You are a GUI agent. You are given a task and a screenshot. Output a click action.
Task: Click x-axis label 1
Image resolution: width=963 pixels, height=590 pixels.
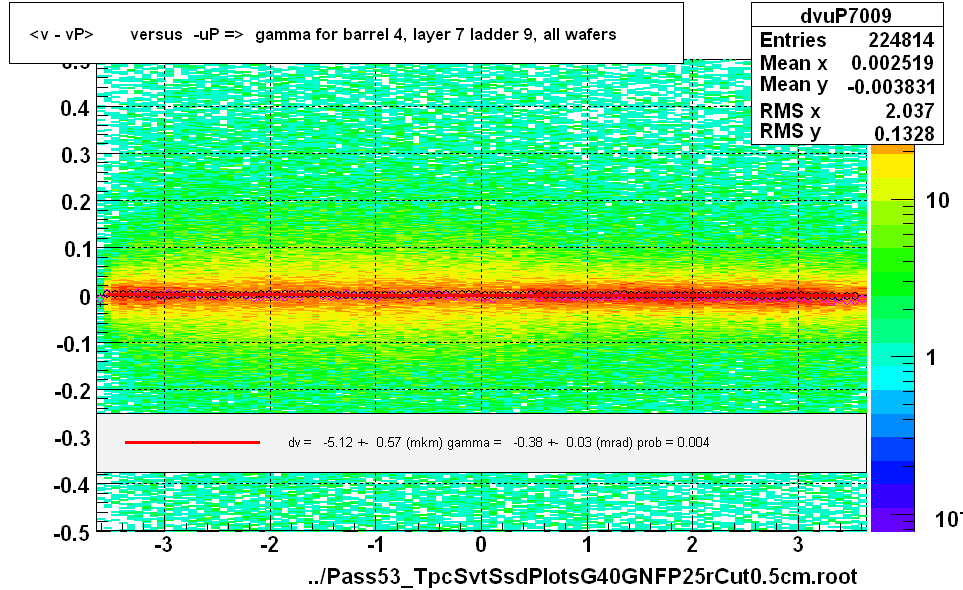pos(587,545)
